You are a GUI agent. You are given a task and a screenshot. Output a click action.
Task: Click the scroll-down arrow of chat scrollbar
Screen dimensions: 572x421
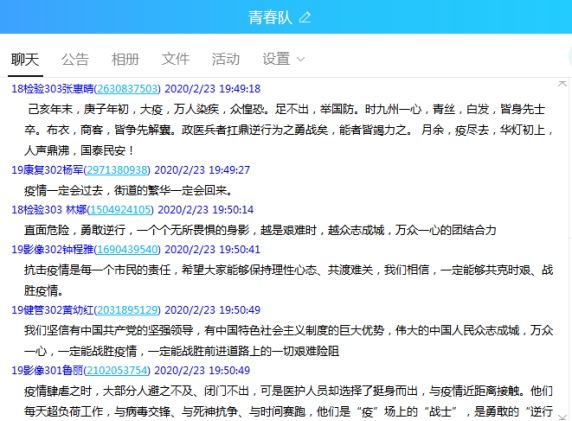pyautogui.click(x=562, y=417)
